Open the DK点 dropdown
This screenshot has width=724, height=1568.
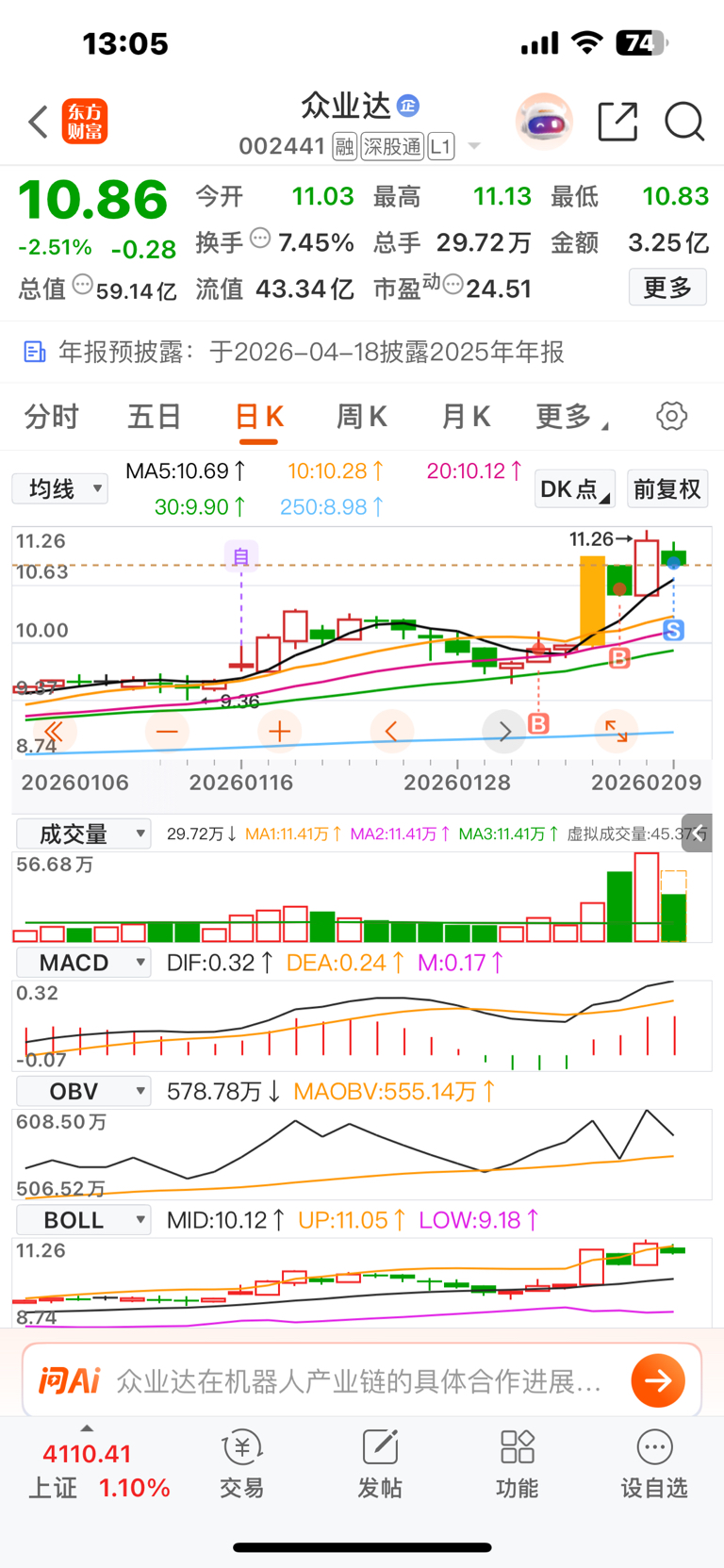(575, 488)
